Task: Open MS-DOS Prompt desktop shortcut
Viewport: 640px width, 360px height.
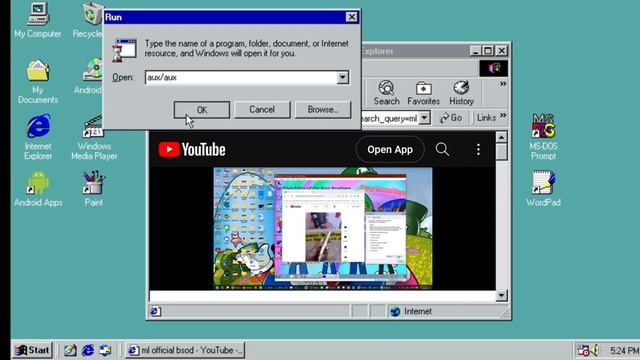Action: (x=543, y=137)
